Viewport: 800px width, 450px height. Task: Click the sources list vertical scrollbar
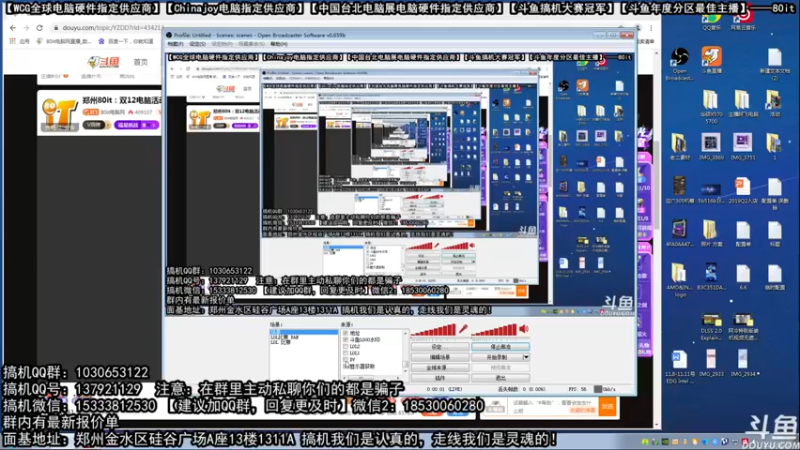[x=406, y=353]
